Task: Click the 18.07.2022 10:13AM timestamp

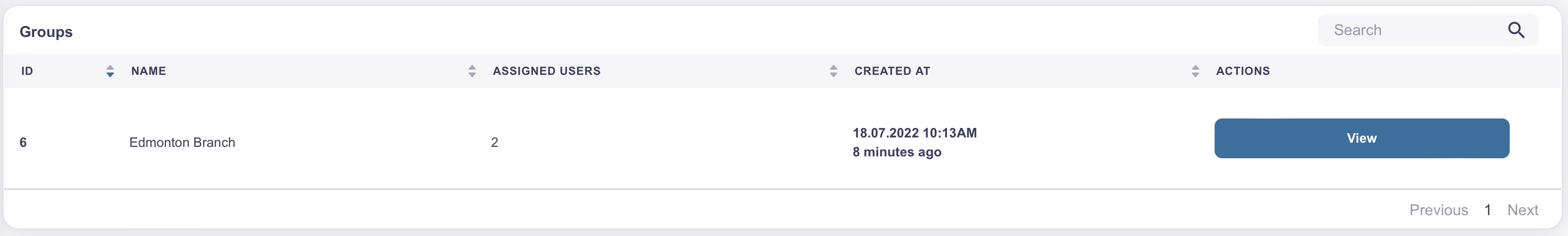Action: pyautogui.click(x=914, y=133)
